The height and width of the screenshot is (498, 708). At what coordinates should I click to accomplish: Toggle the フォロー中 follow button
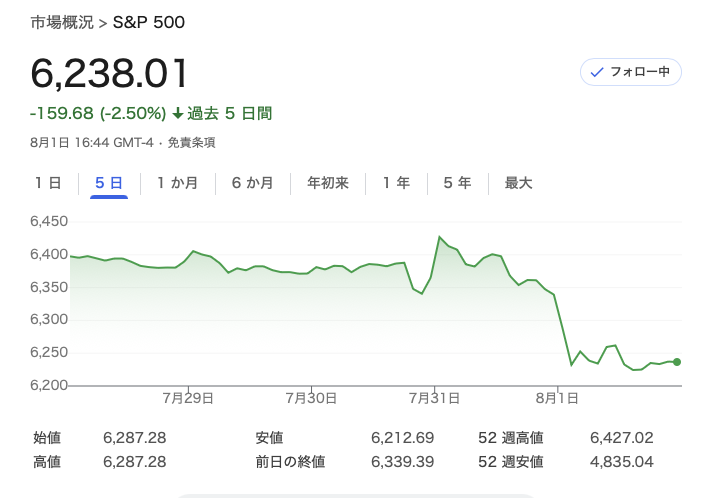click(630, 72)
